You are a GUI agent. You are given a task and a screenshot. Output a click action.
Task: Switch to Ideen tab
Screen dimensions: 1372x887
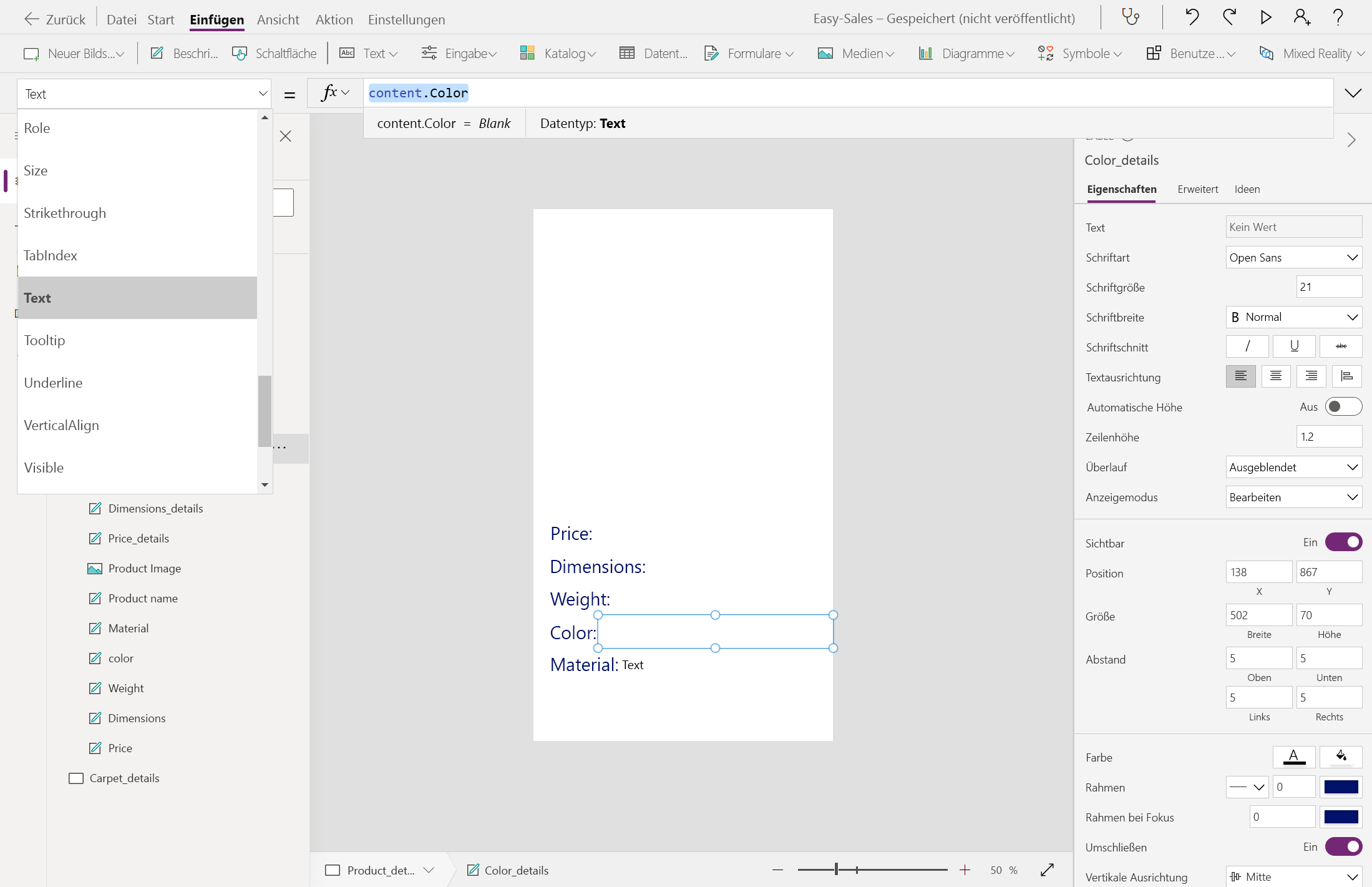[x=1247, y=189]
